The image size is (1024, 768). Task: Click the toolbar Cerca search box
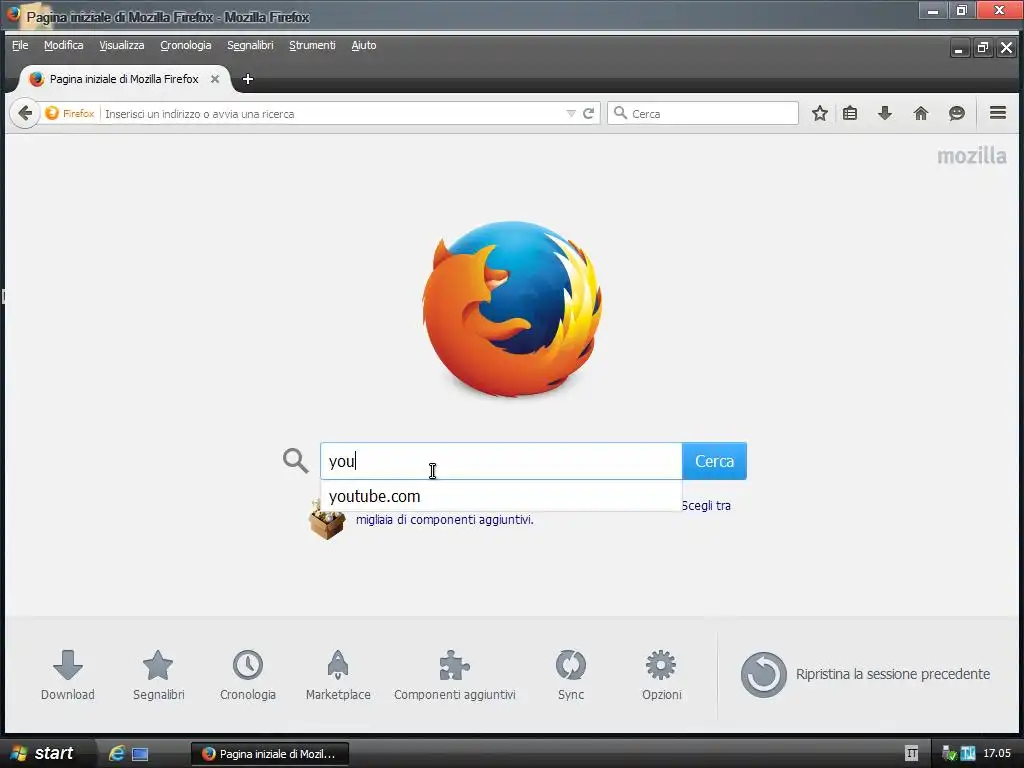pos(703,113)
